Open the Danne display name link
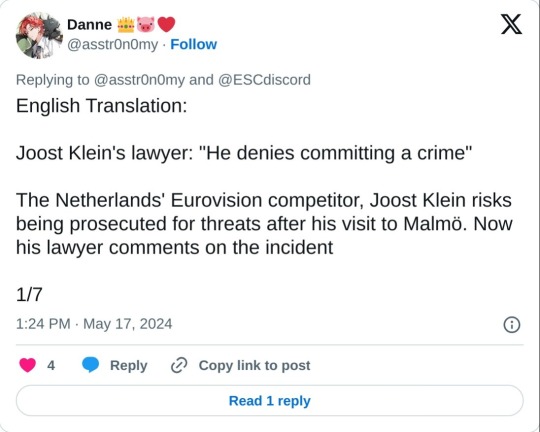Image resolution: width=540 pixels, height=432 pixels. [x=89, y=25]
